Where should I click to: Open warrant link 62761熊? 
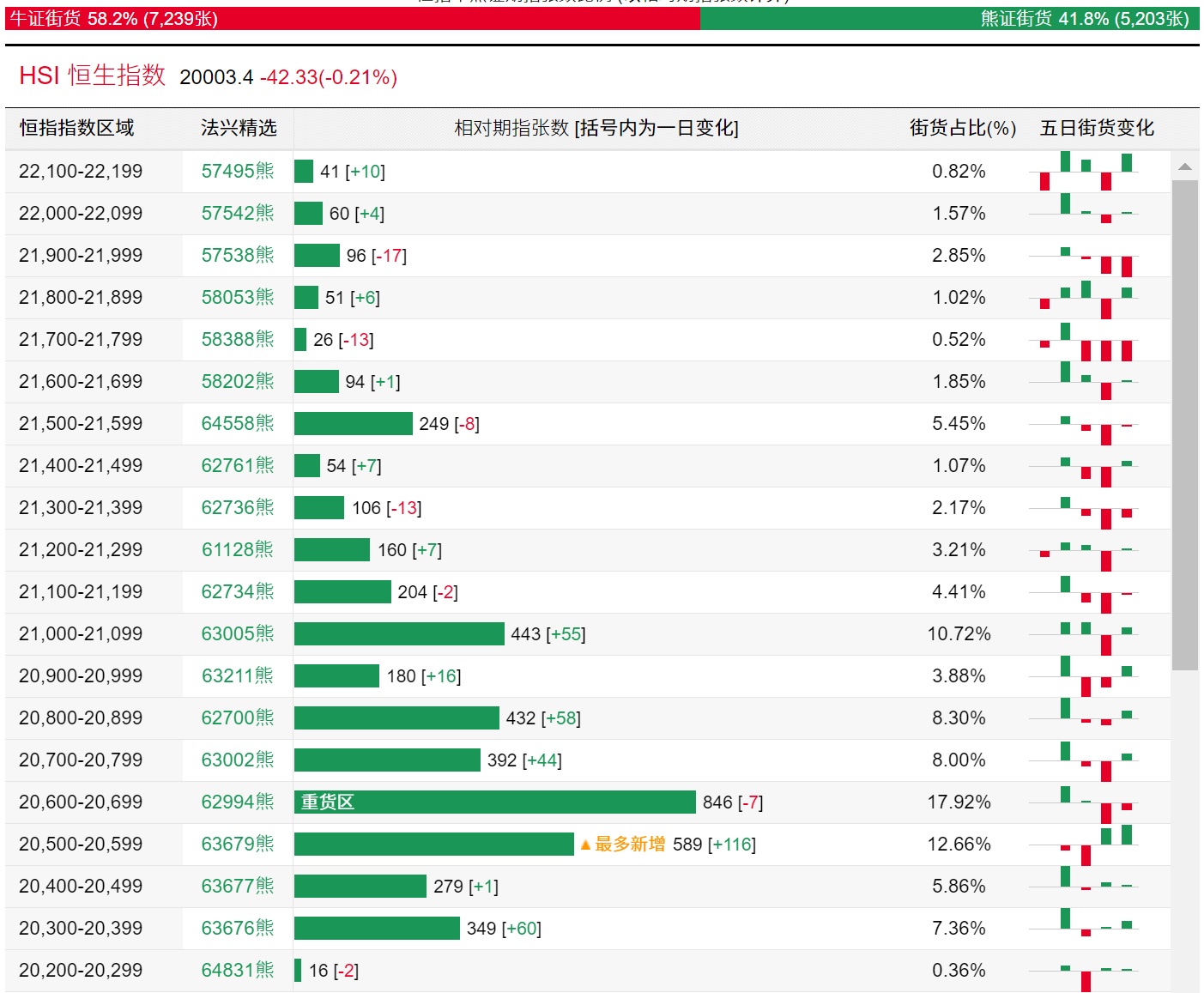tap(238, 465)
